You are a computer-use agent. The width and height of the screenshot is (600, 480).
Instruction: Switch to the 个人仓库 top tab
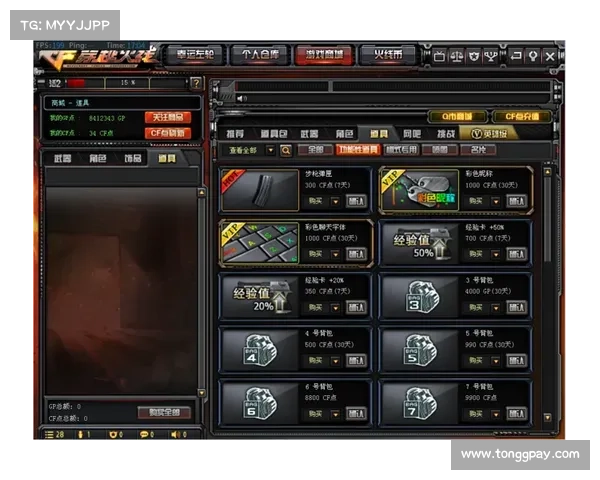pos(257,55)
